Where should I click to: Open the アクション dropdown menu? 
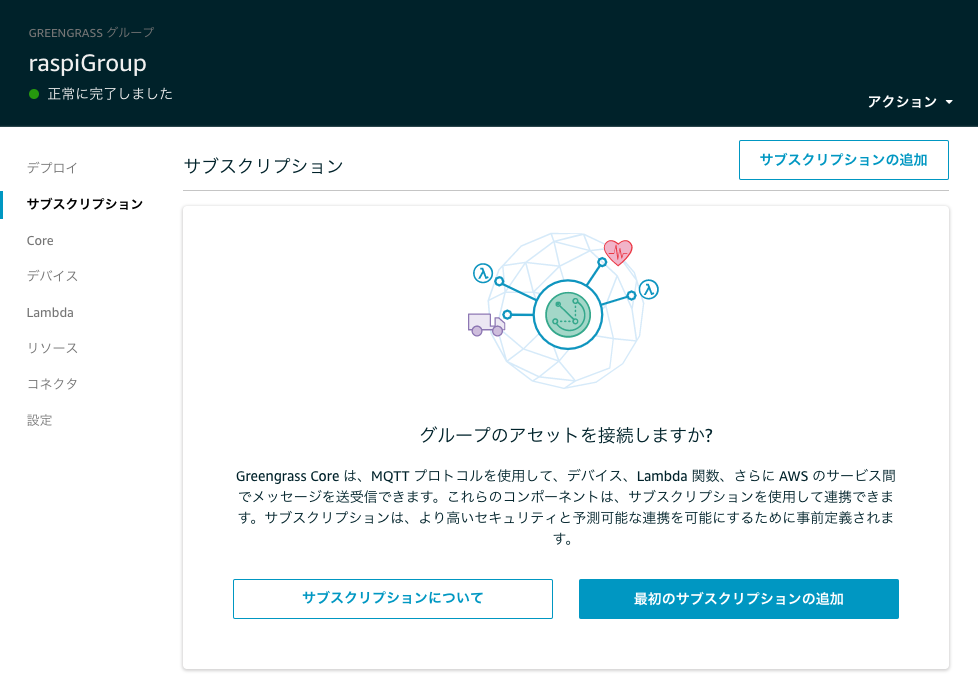point(910,102)
